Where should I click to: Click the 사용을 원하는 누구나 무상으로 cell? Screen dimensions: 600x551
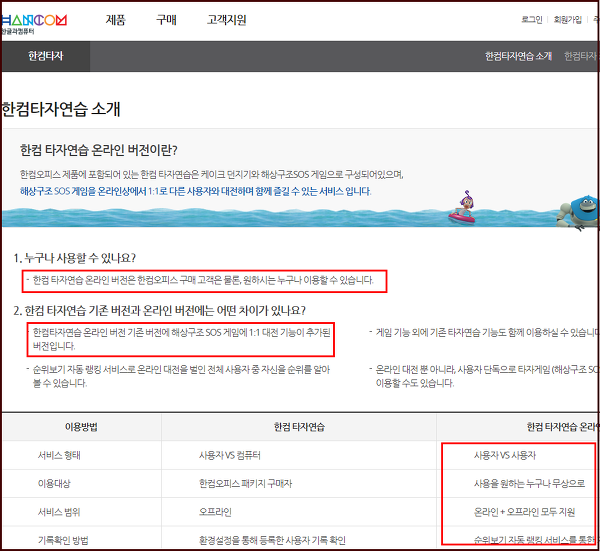[529, 484]
